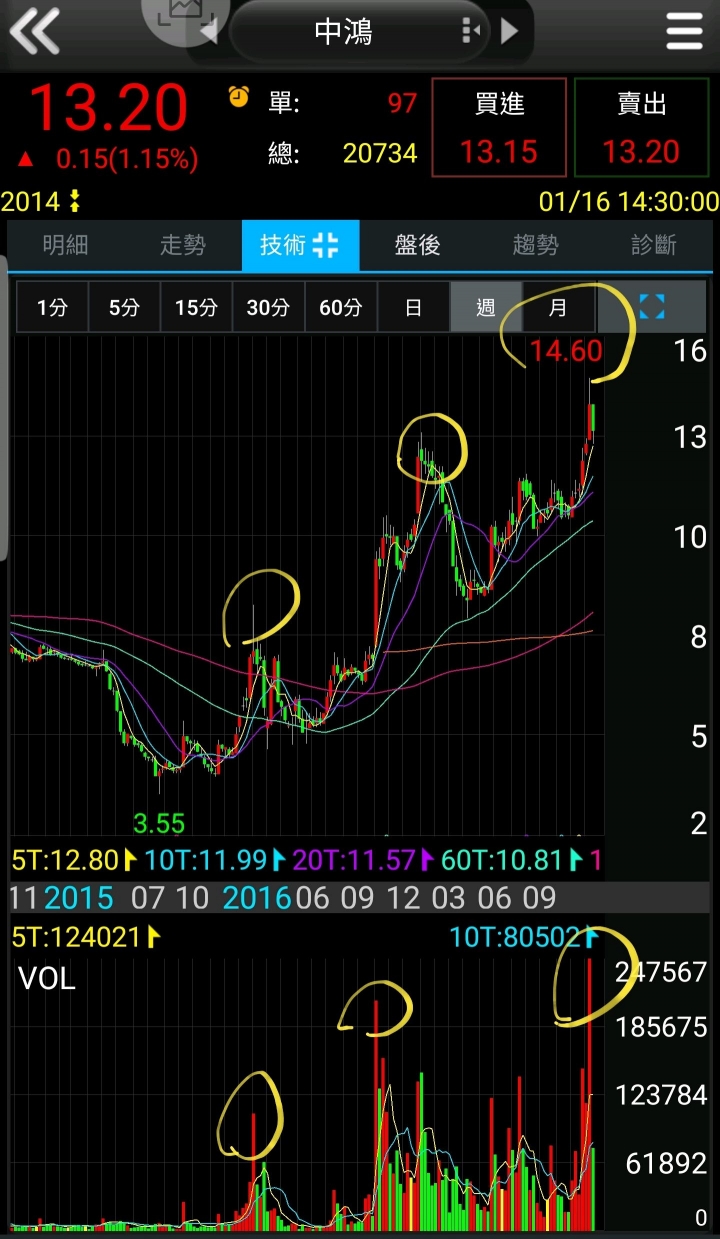Switch to the 明細 tab
Image resolution: width=720 pixels, height=1239 pixels.
tap(66, 245)
